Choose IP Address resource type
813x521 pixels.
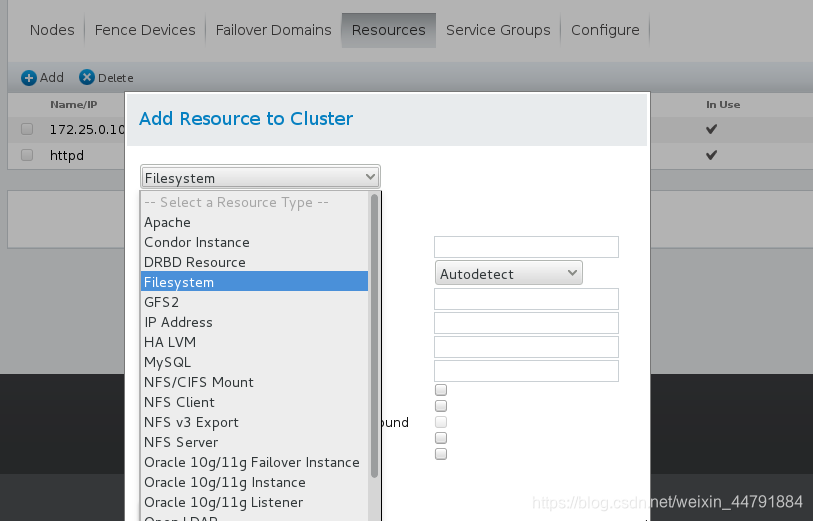[x=254, y=322]
